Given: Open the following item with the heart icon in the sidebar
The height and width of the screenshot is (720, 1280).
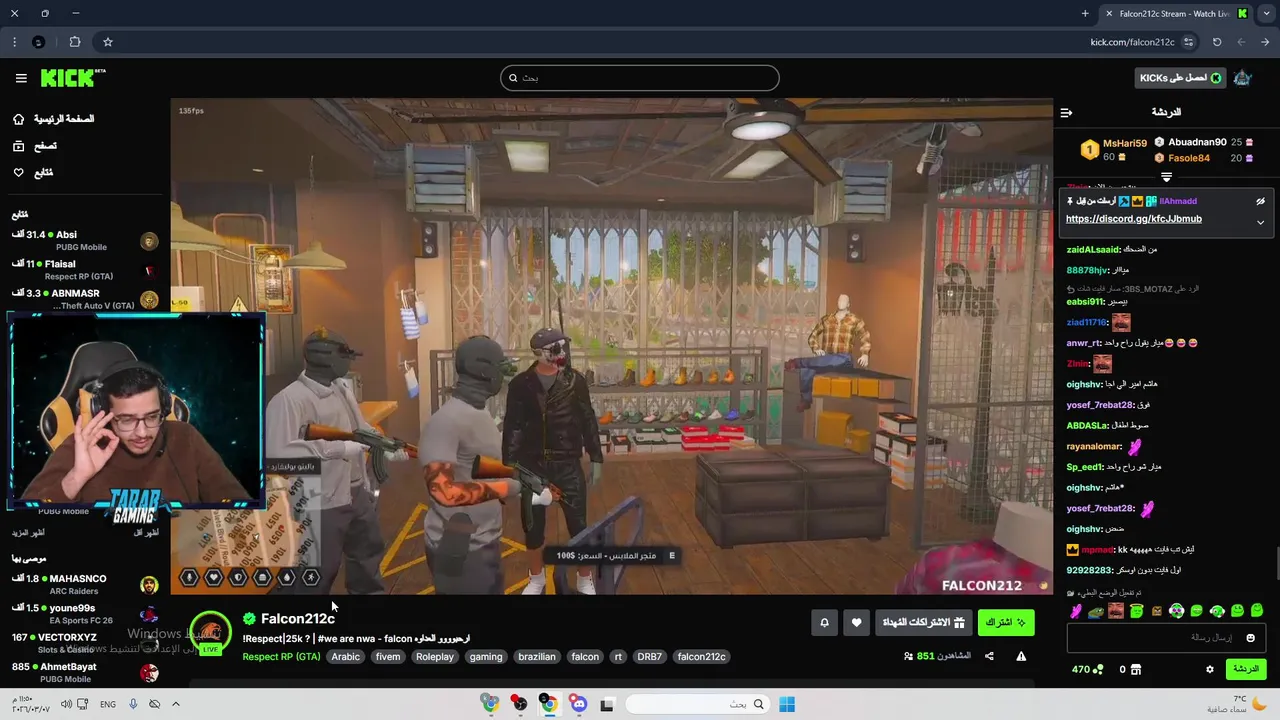Looking at the screenshot, I should pyautogui.click(x=32, y=173).
